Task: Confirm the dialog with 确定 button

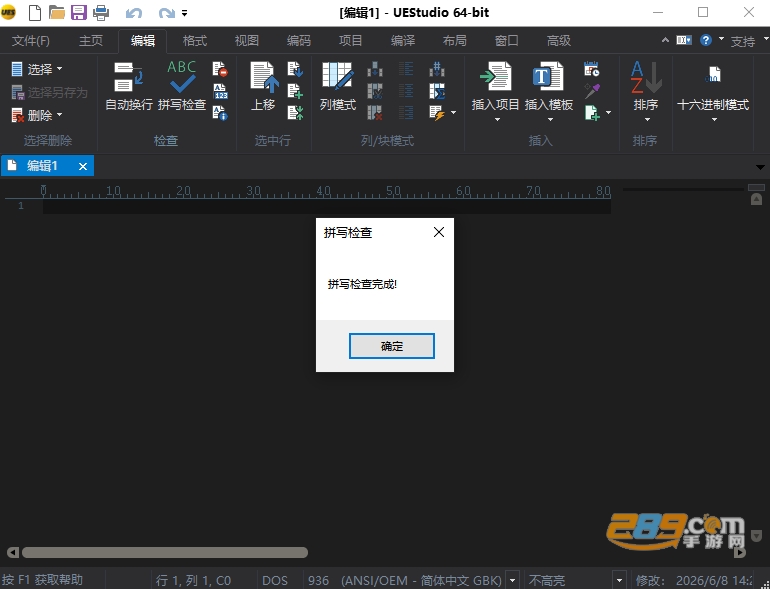Action: (x=391, y=346)
